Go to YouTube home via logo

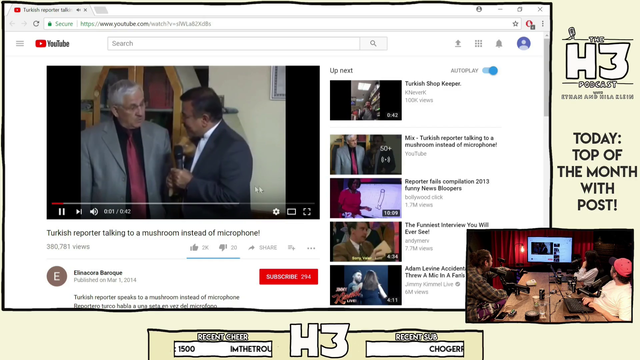point(52,43)
